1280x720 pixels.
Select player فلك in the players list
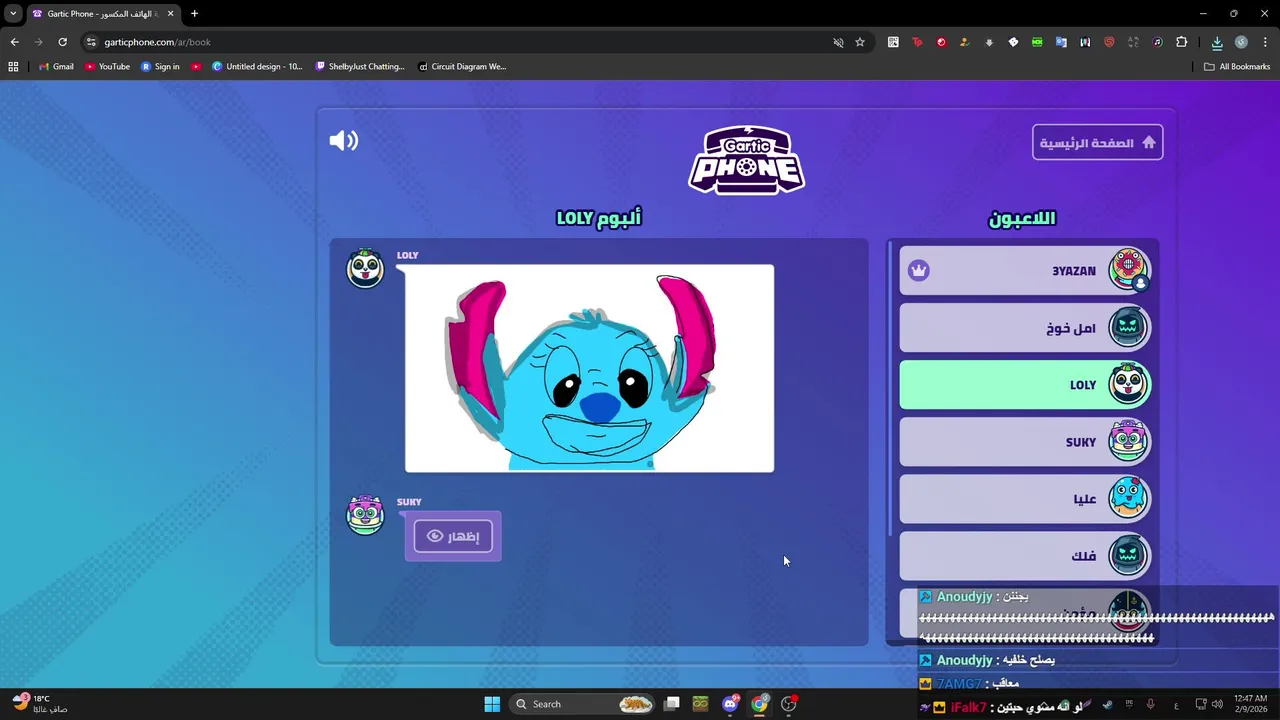[1025, 556]
